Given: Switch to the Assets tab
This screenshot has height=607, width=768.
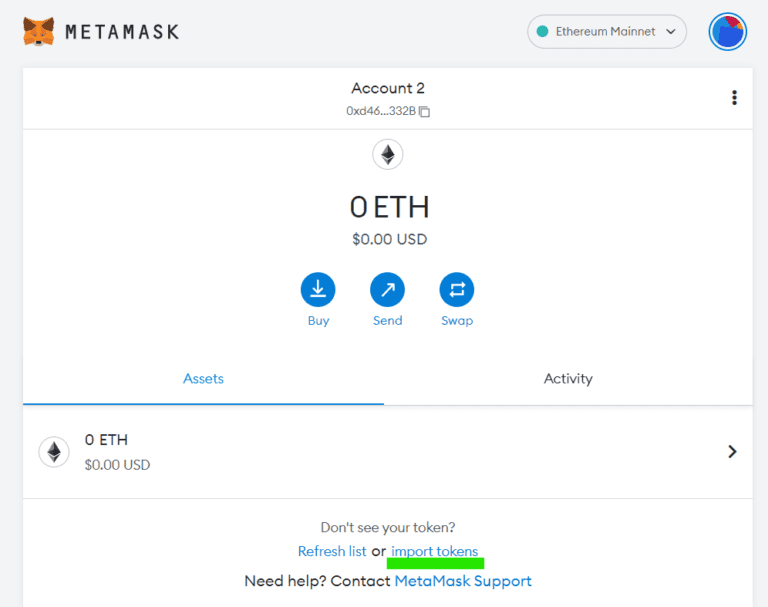Looking at the screenshot, I should coord(203,379).
